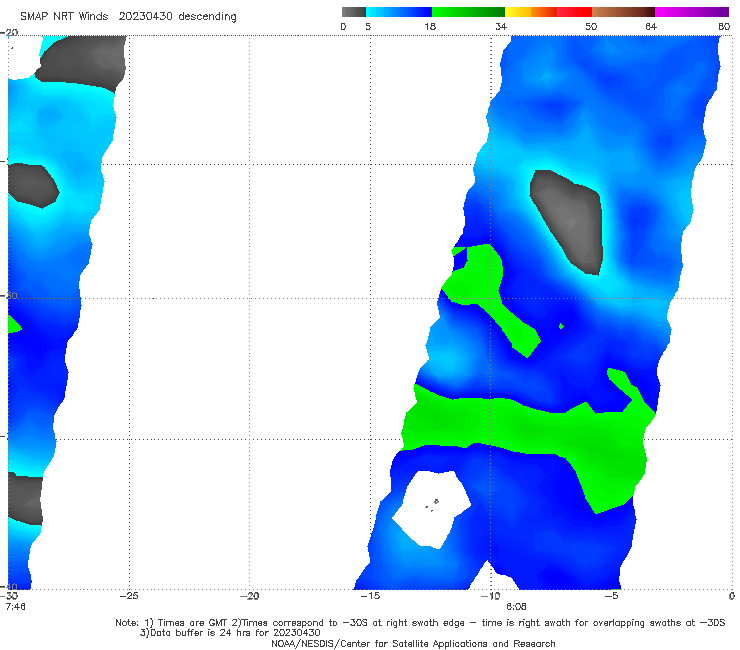This screenshot has width=740, height=650.
Task: Click the yellow segment of the color bar
Action: [518, 12]
